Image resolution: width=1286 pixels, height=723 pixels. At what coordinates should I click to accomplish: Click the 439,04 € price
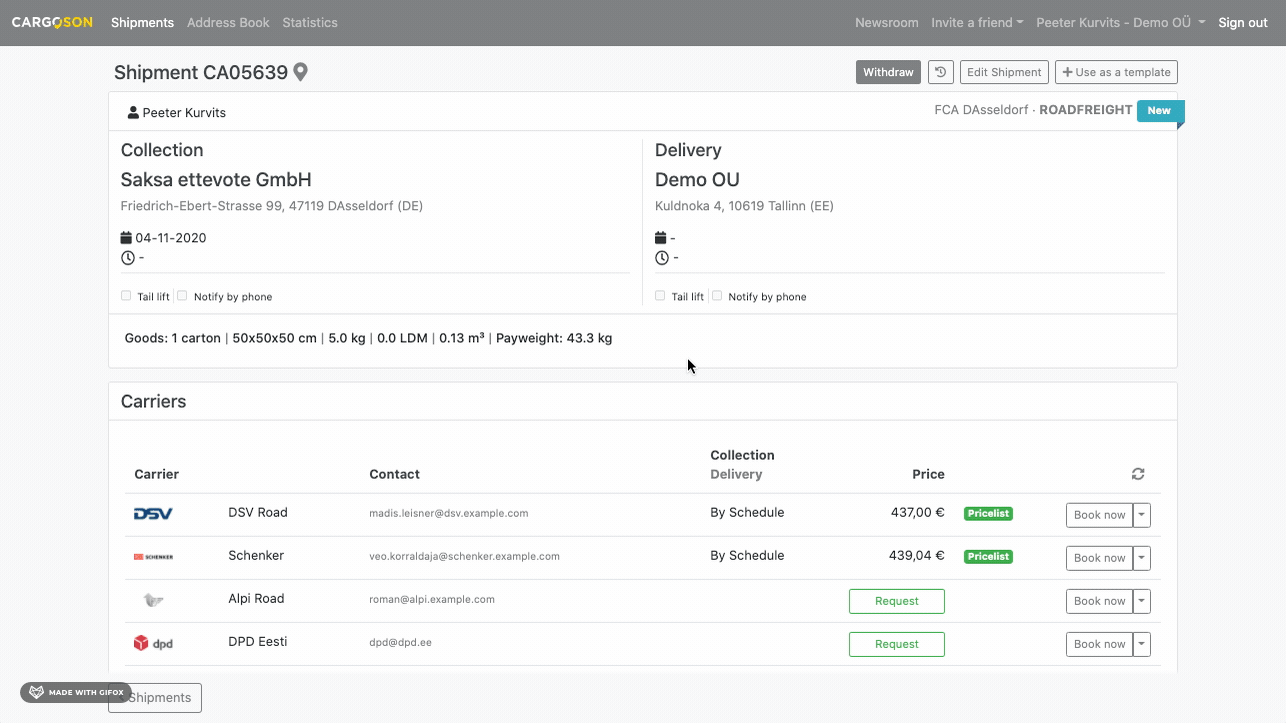[918, 555]
